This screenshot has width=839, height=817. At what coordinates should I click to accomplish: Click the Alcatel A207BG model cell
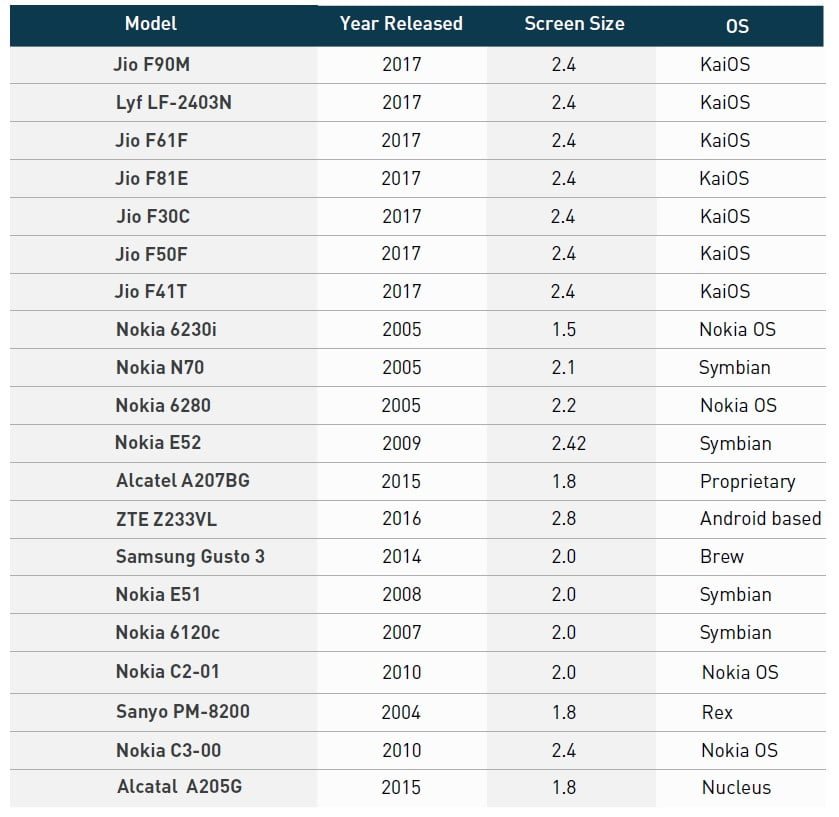click(x=182, y=481)
